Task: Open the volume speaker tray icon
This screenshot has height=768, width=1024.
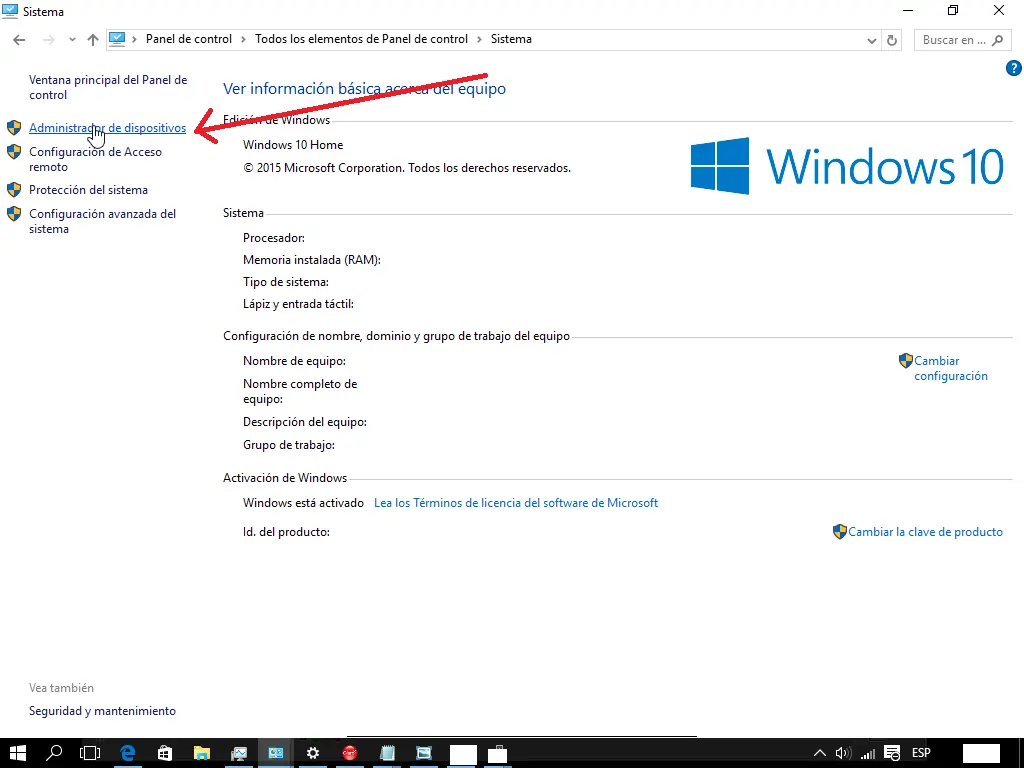Action: pyautogui.click(x=842, y=753)
